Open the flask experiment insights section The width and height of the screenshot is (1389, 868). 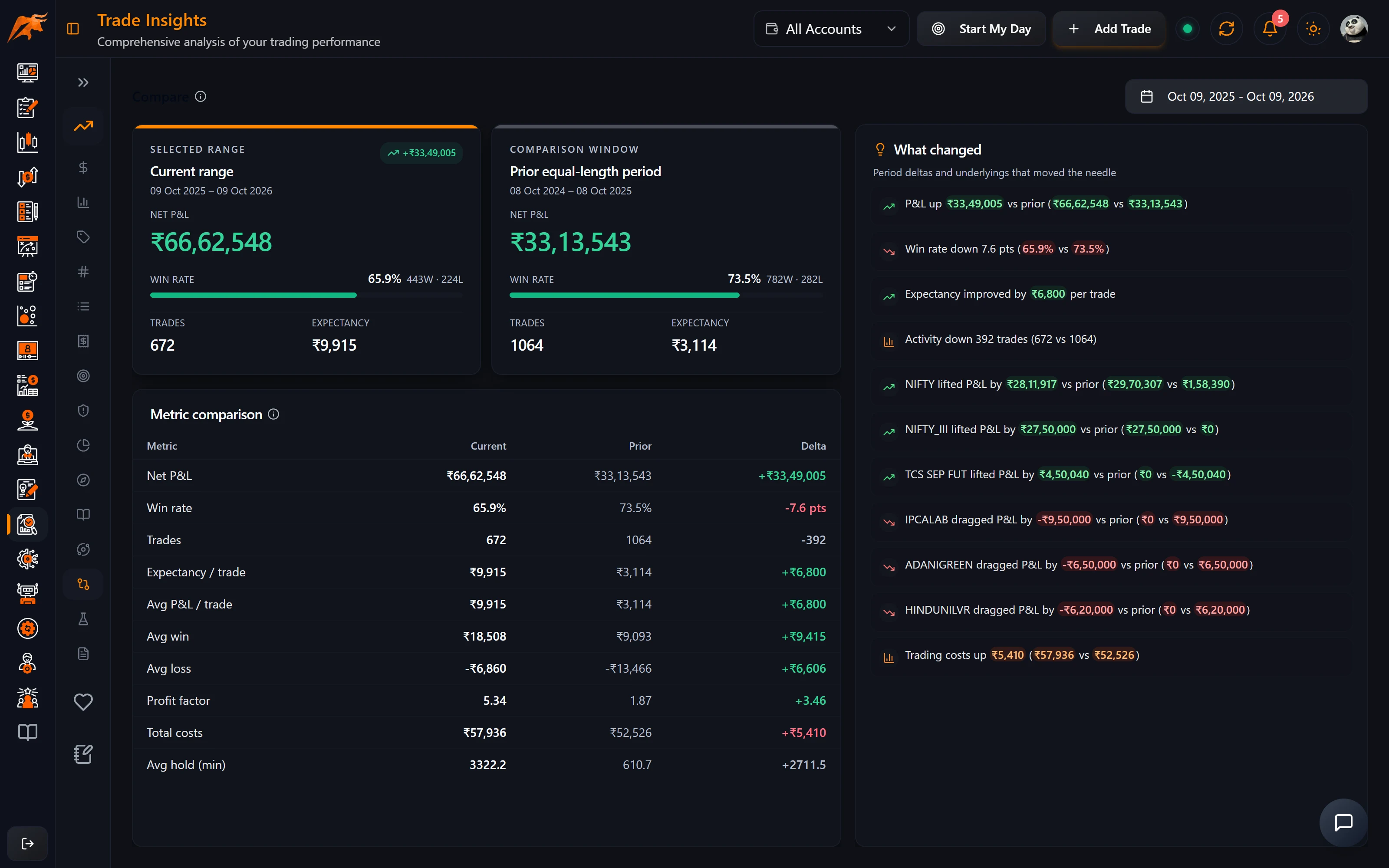coord(83,619)
